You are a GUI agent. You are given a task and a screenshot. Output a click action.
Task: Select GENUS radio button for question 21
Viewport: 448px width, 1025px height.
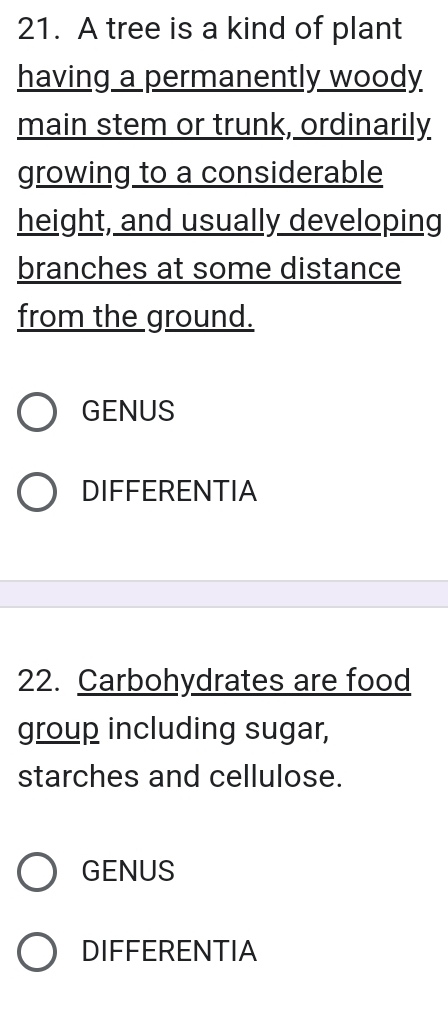click(37, 412)
